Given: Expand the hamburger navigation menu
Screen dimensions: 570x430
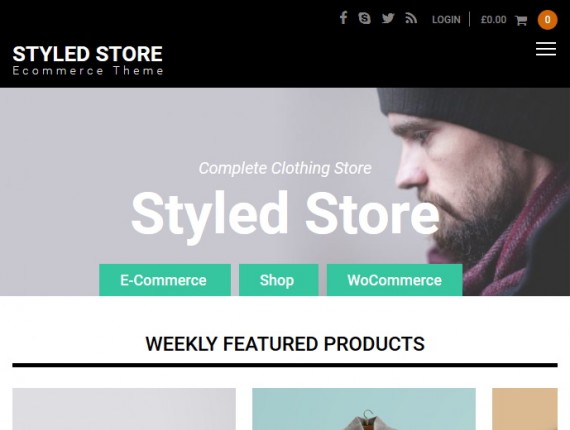Looking at the screenshot, I should [x=546, y=49].
